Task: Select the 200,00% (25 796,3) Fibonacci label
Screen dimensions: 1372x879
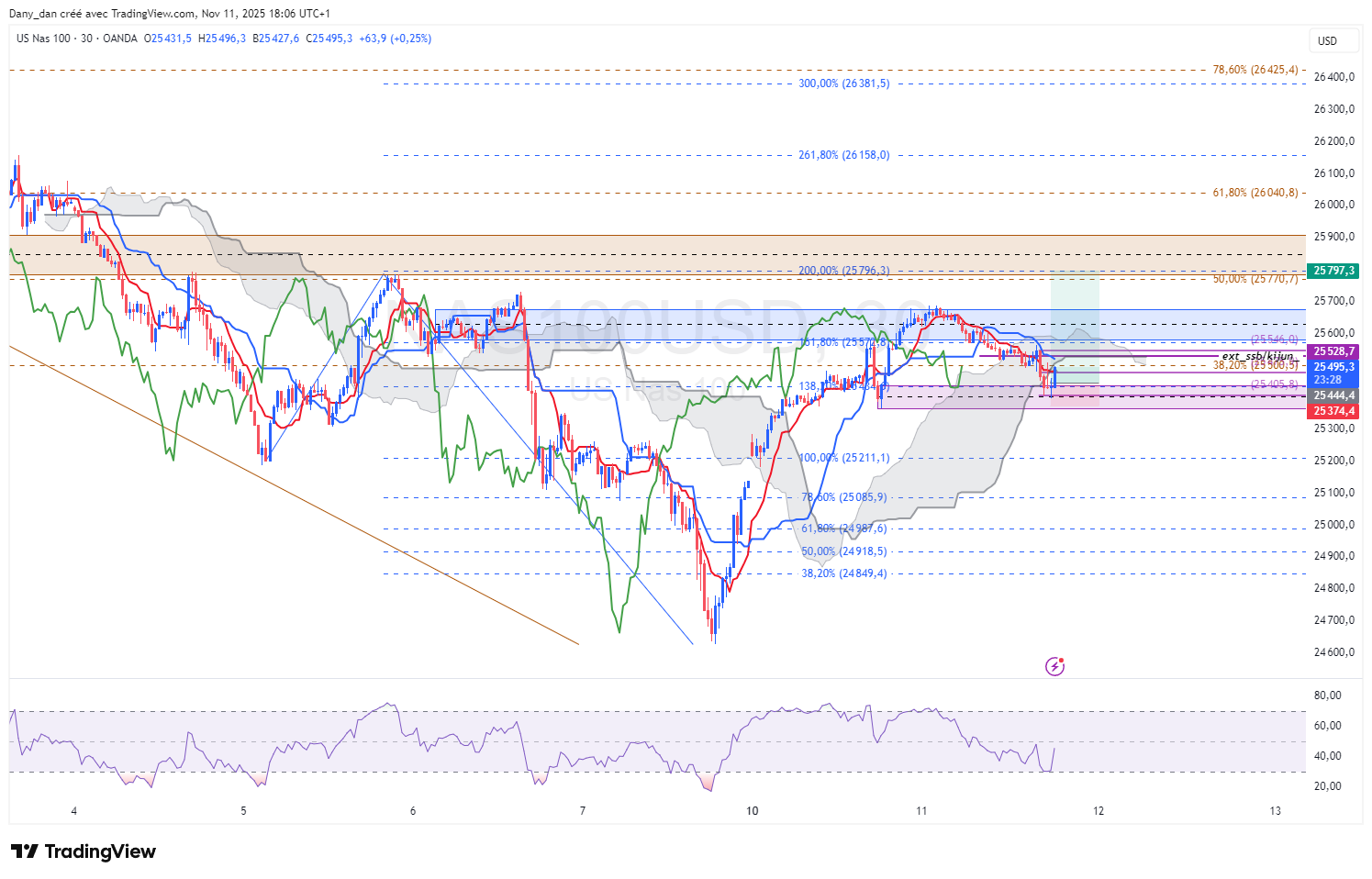Action: pyautogui.click(x=844, y=271)
